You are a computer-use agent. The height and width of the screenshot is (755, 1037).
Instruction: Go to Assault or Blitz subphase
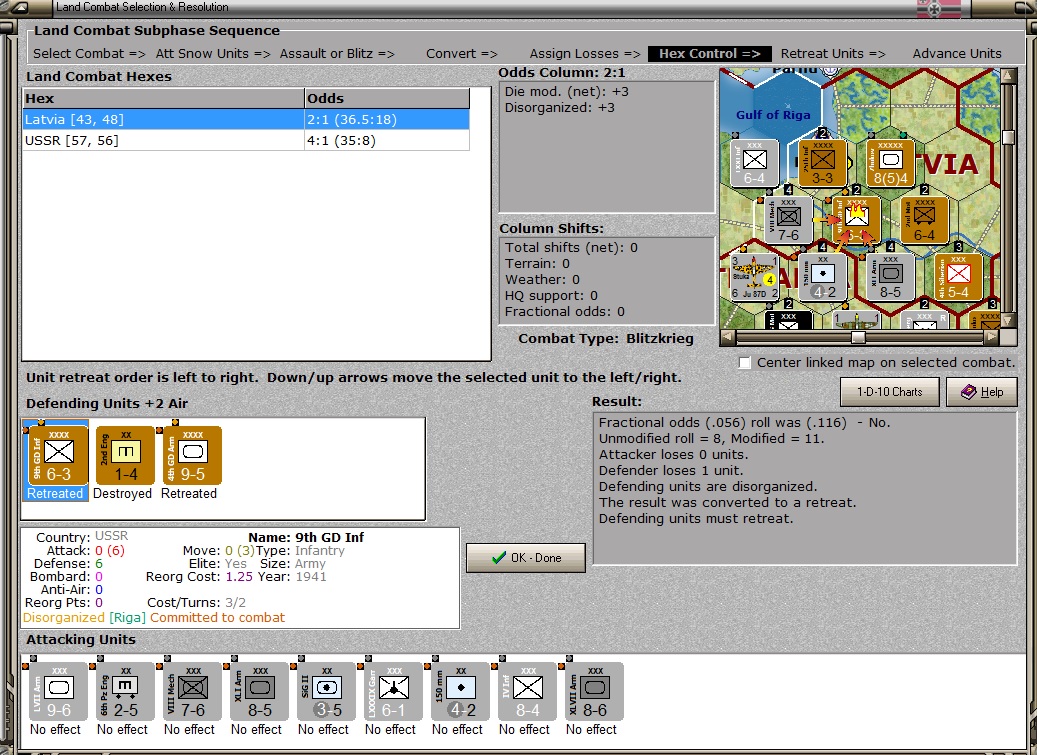[337, 54]
